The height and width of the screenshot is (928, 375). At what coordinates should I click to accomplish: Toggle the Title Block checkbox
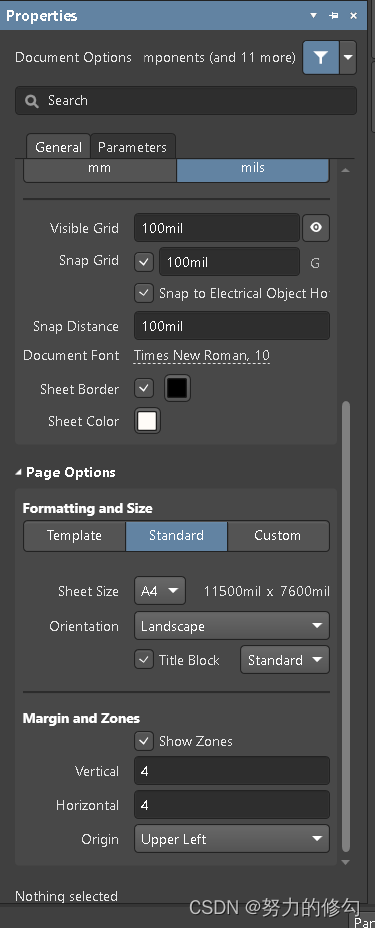[144, 660]
